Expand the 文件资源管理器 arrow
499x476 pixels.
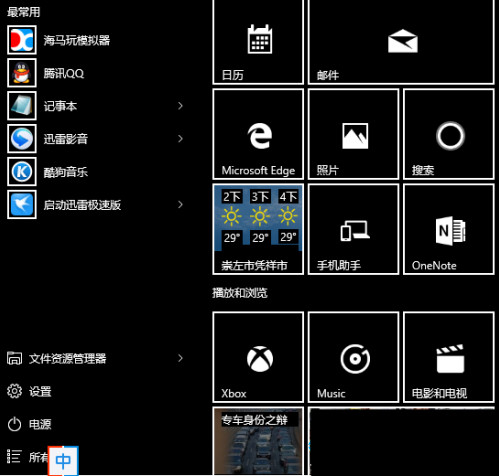click(180, 358)
